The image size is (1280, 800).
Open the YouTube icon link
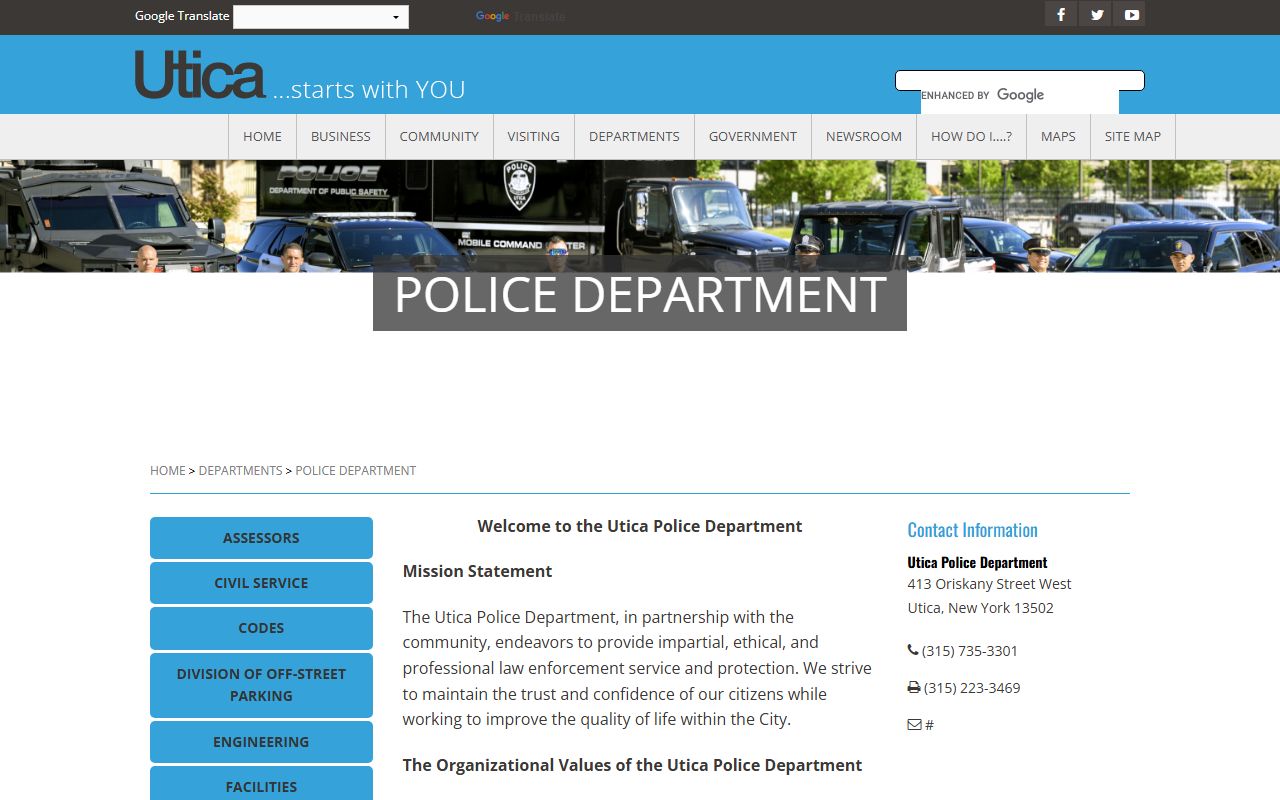click(x=1131, y=15)
